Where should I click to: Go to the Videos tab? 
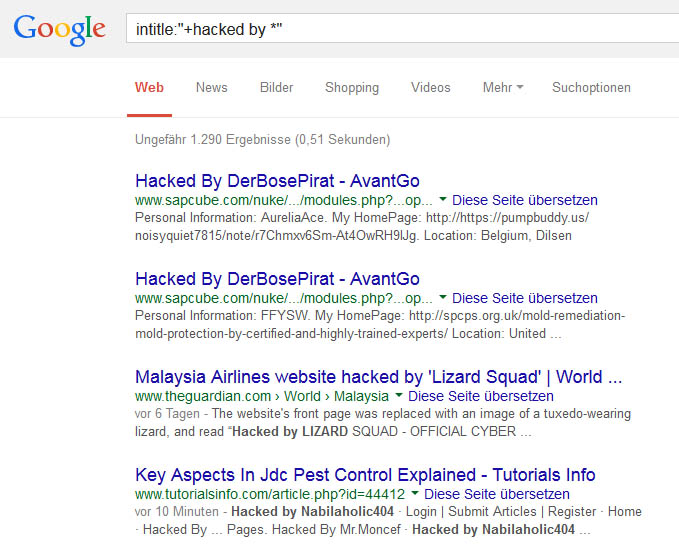click(431, 88)
